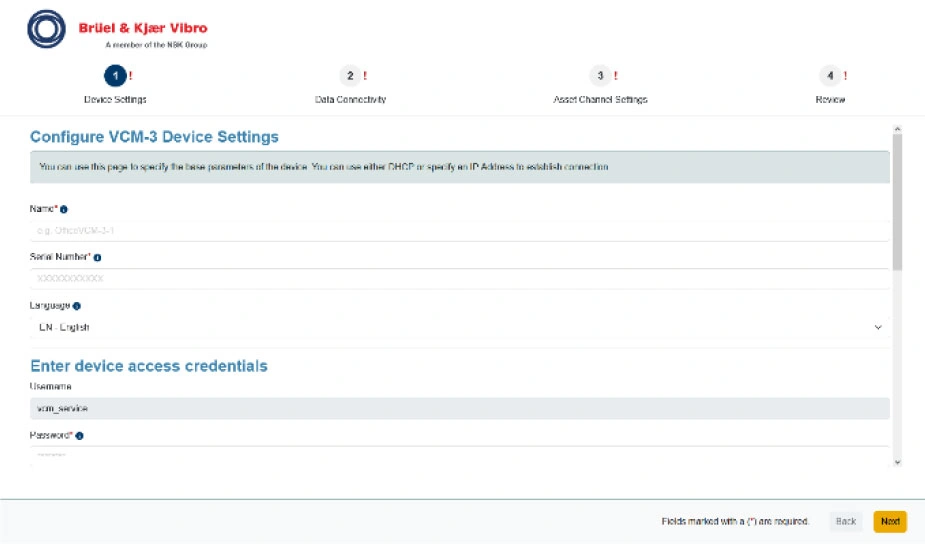Screen dimensions: 925x544
Task: Open the Review step label
Action: pos(830,100)
